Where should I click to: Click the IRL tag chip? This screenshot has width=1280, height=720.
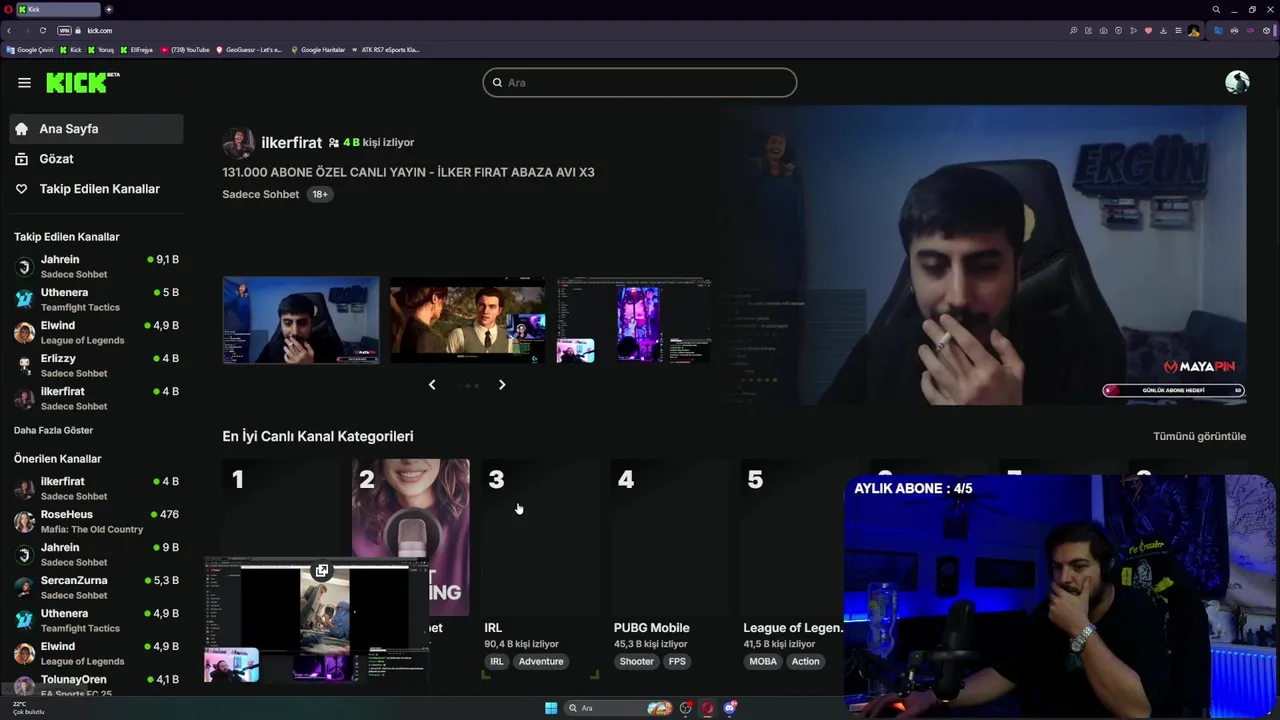(x=497, y=661)
